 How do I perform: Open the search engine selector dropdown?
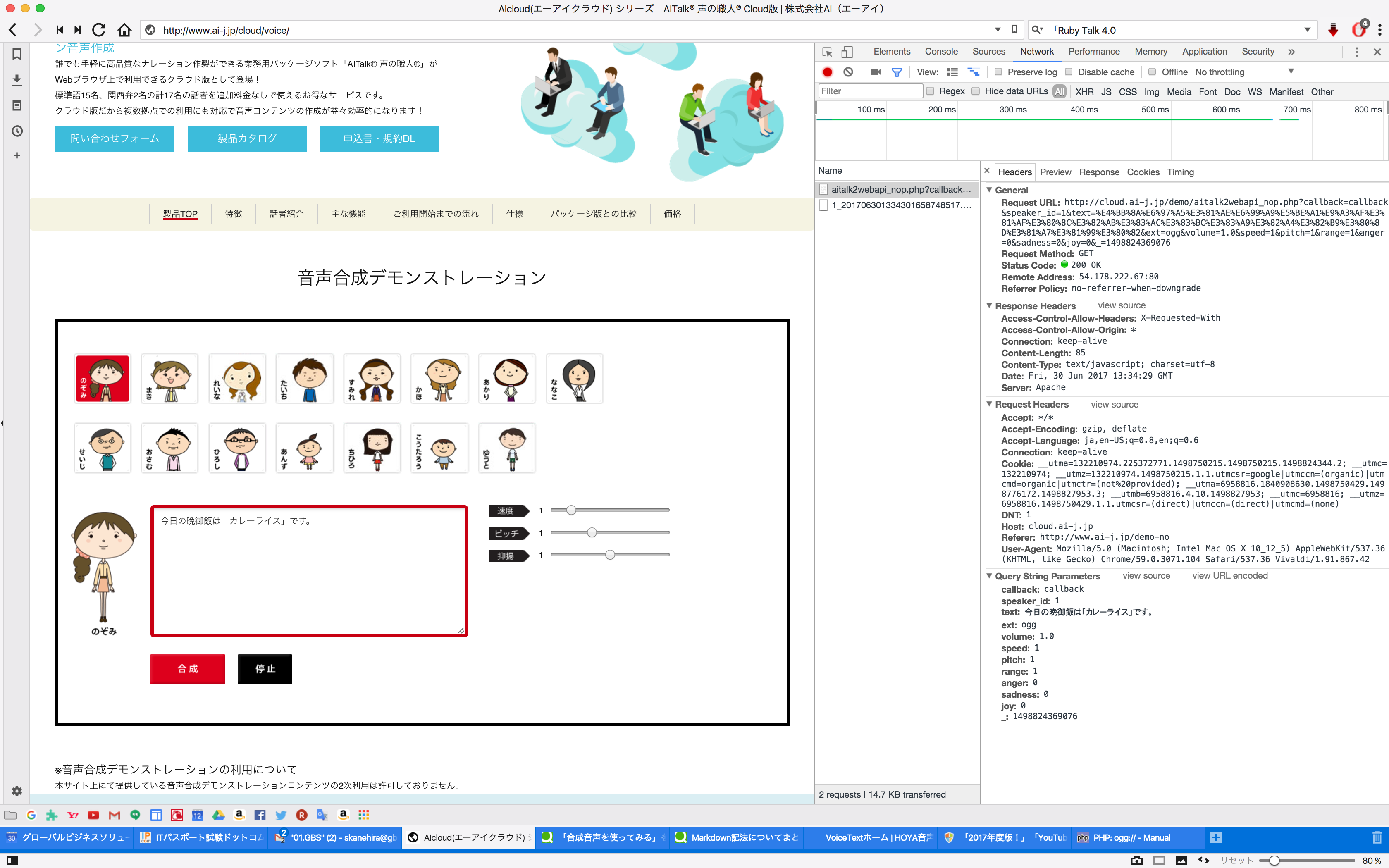1038,30
